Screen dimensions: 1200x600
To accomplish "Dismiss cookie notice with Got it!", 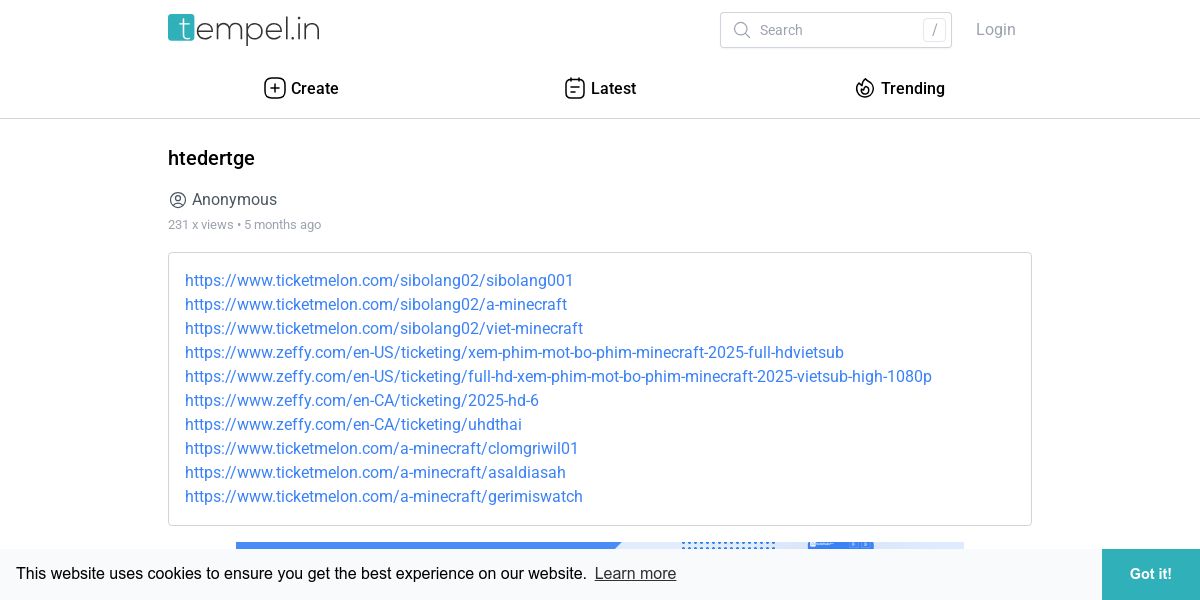I will (x=1151, y=574).
